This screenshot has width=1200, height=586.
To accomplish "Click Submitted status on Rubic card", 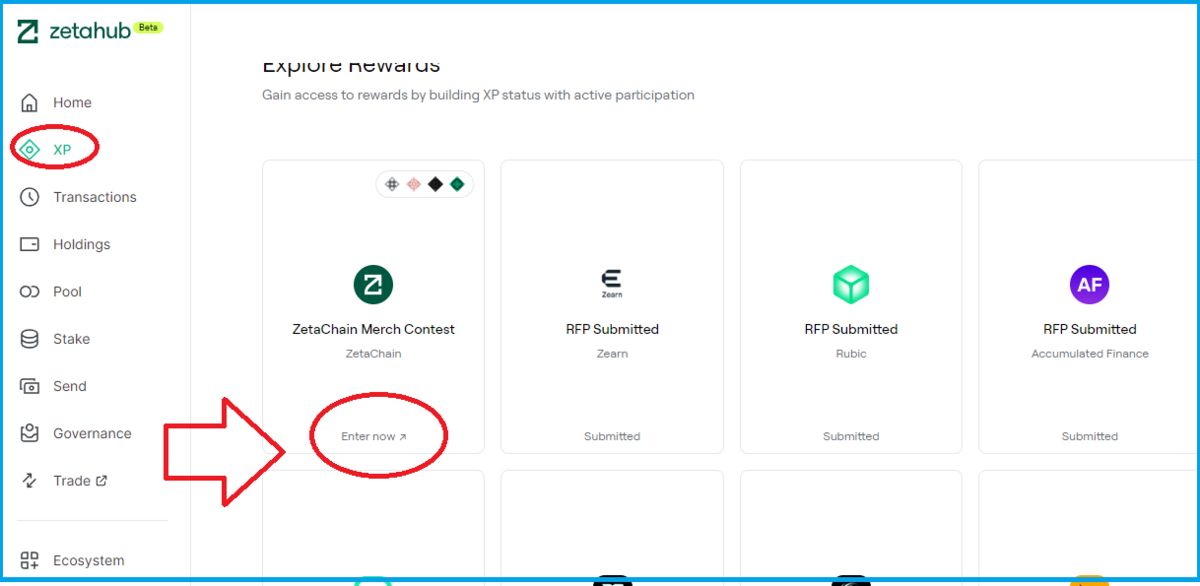I will tap(851, 436).
